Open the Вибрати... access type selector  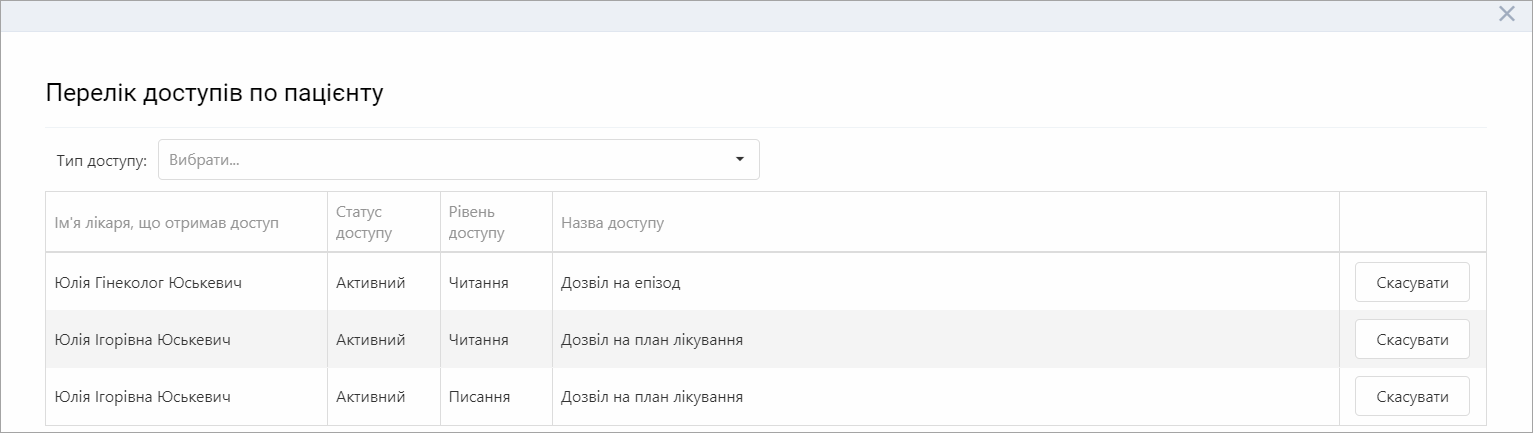point(459,159)
